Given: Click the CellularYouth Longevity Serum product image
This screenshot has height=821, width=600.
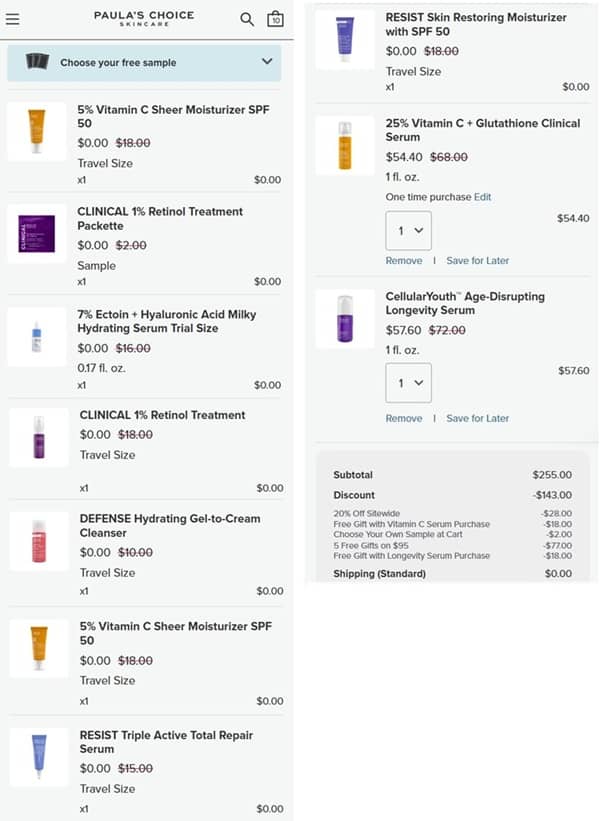Looking at the screenshot, I should pyautogui.click(x=345, y=319).
